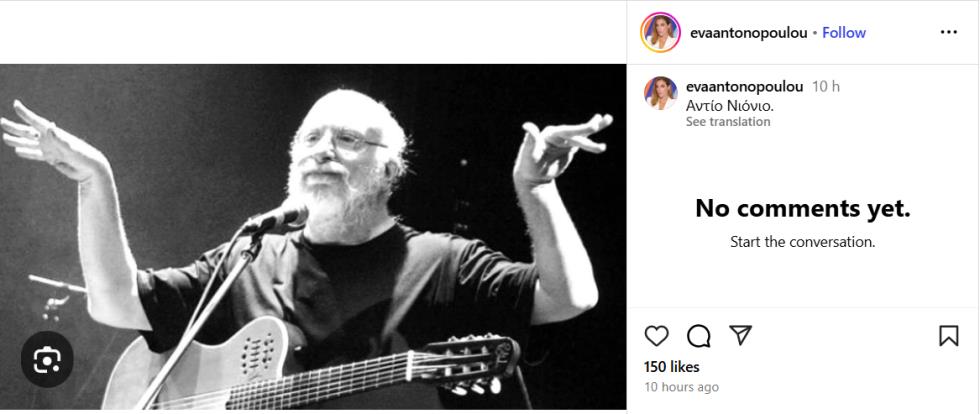Open the profile picture in the post header
This screenshot has width=980, height=414.
(660, 32)
